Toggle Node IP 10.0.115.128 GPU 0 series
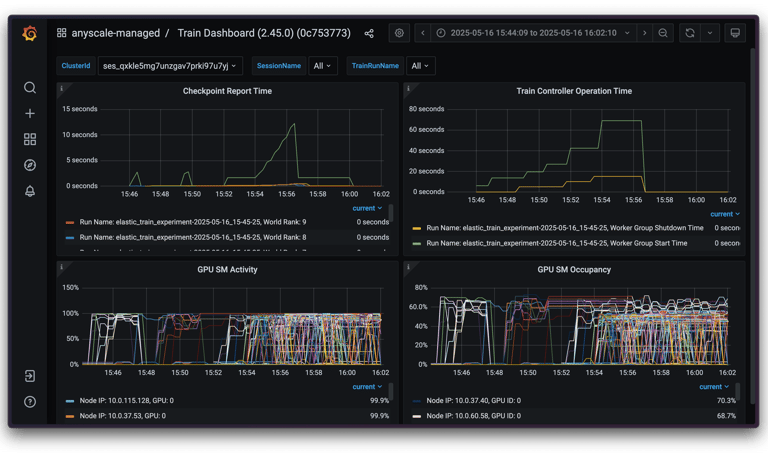Viewport: 768px width, 457px height. tap(126, 400)
